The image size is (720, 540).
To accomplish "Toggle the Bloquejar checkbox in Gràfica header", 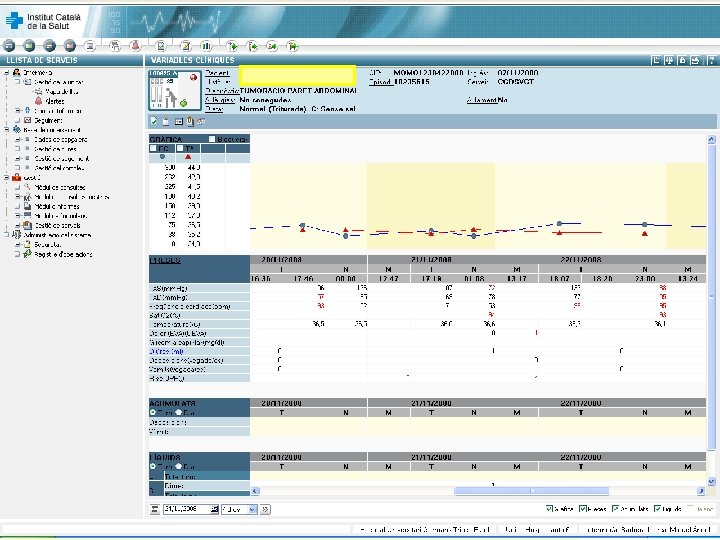I will pos(212,139).
